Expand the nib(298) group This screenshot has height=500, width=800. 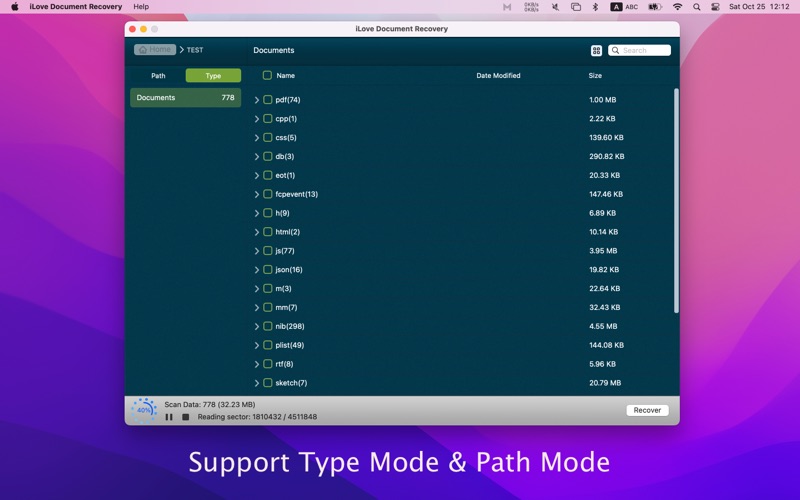coord(257,327)
